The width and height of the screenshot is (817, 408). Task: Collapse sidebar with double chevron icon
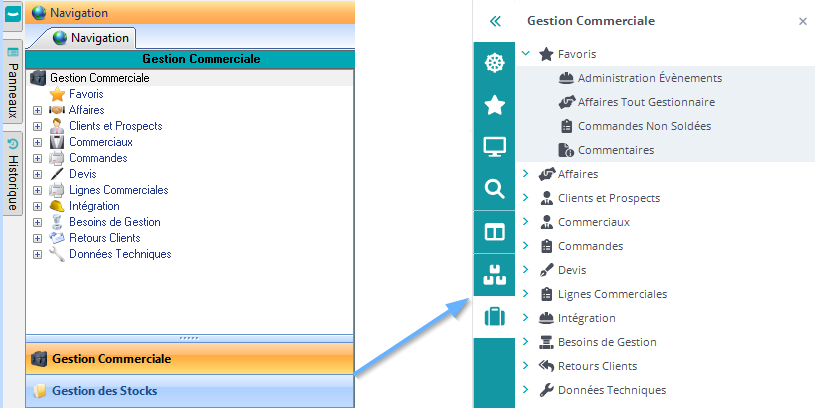[x=494, y=21]
